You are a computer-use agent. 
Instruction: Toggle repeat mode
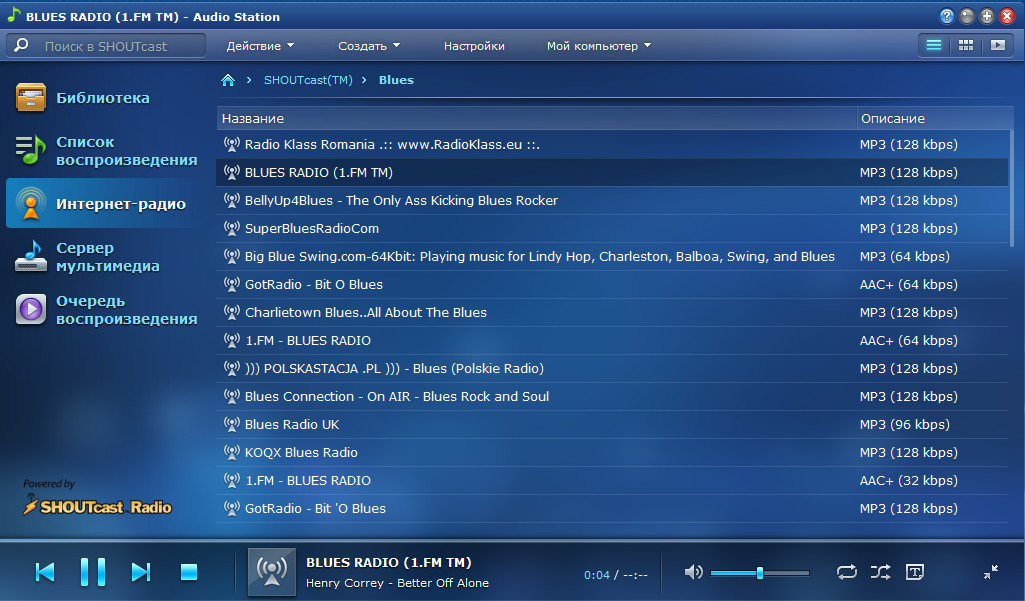point(846,572)
